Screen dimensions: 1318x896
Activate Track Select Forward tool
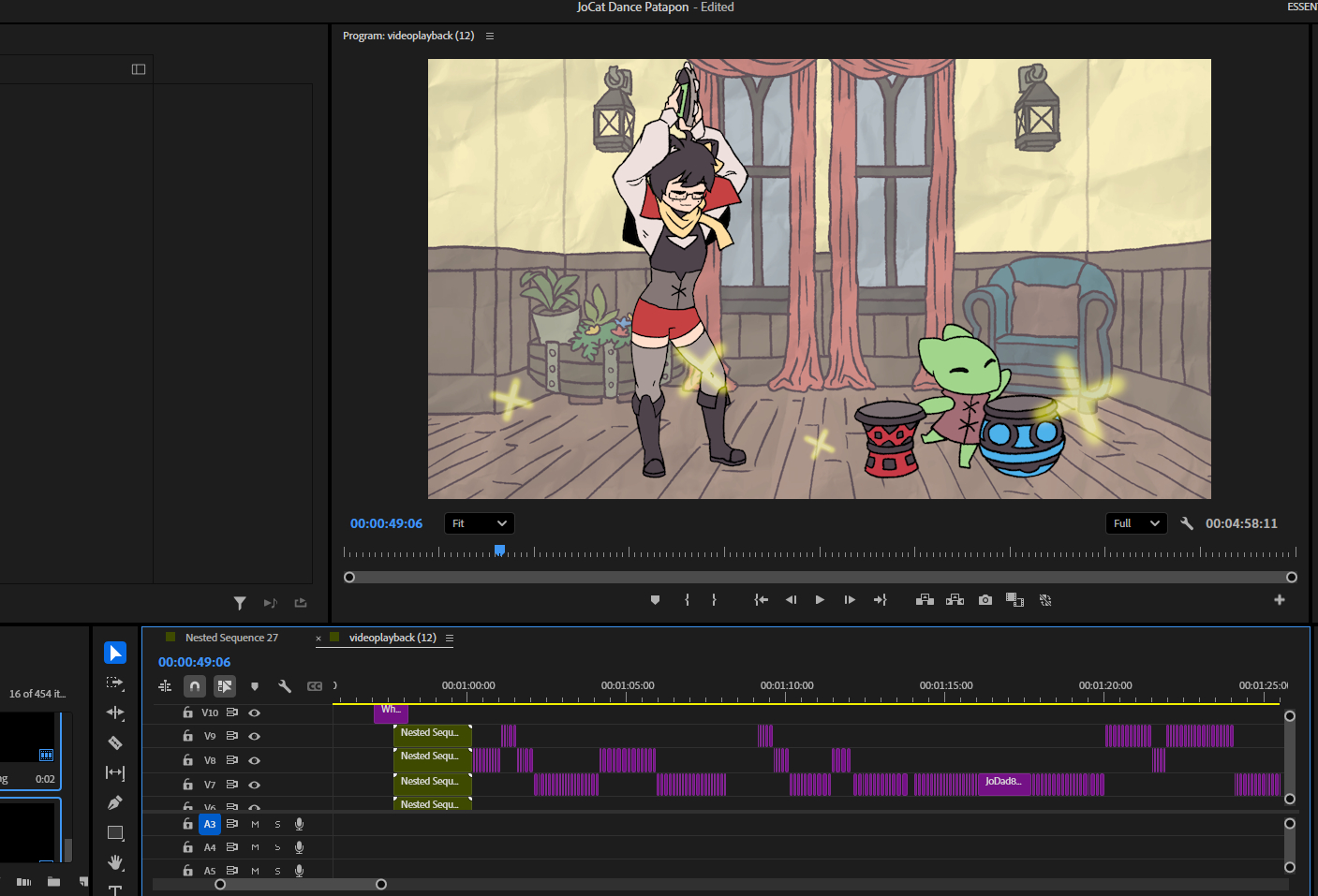(115, 683)
